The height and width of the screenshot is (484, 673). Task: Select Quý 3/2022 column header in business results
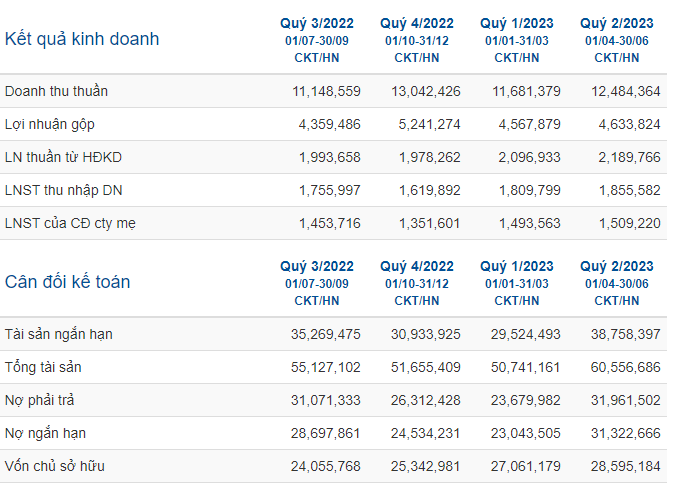[317, 40]
